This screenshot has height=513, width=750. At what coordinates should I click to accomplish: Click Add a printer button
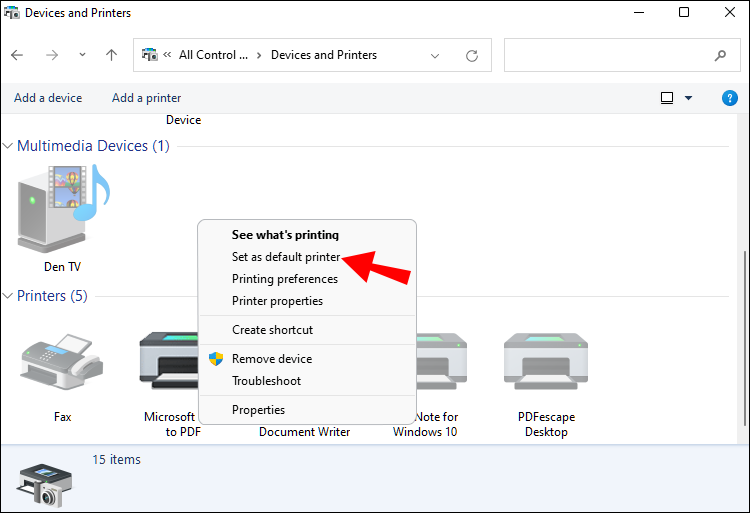tap(147, 98)
